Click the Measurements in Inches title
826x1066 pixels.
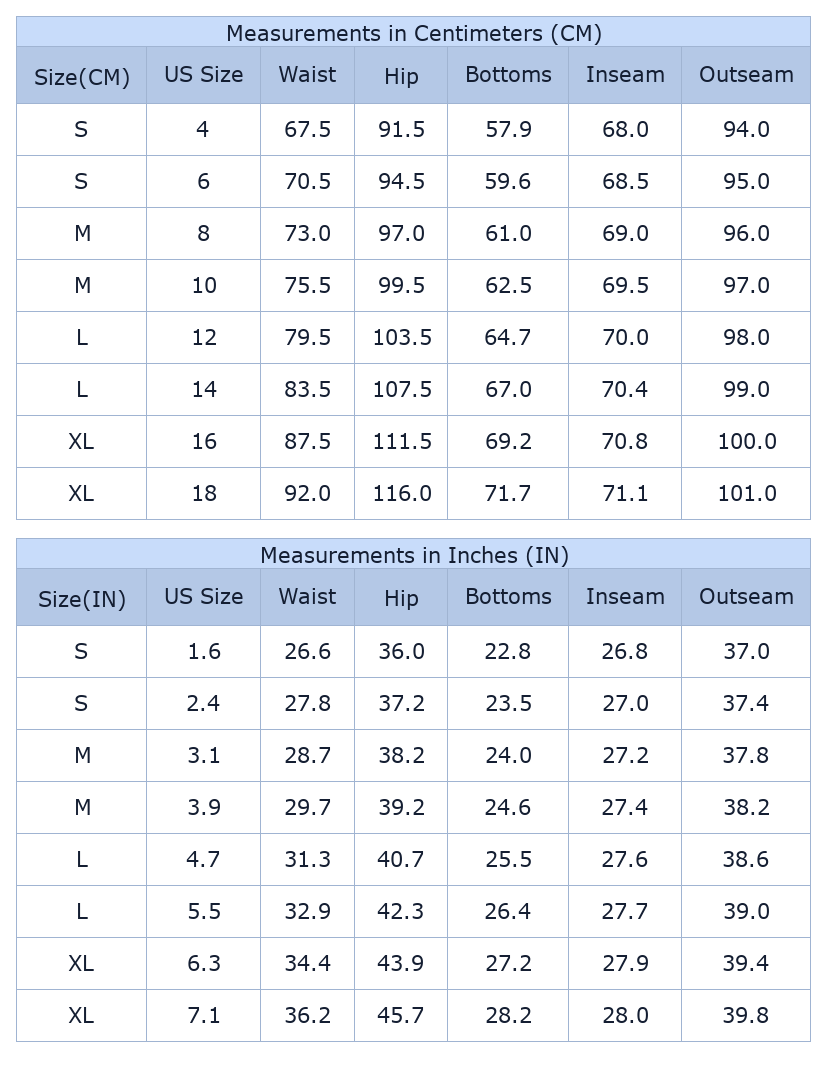tap(413, 555)
